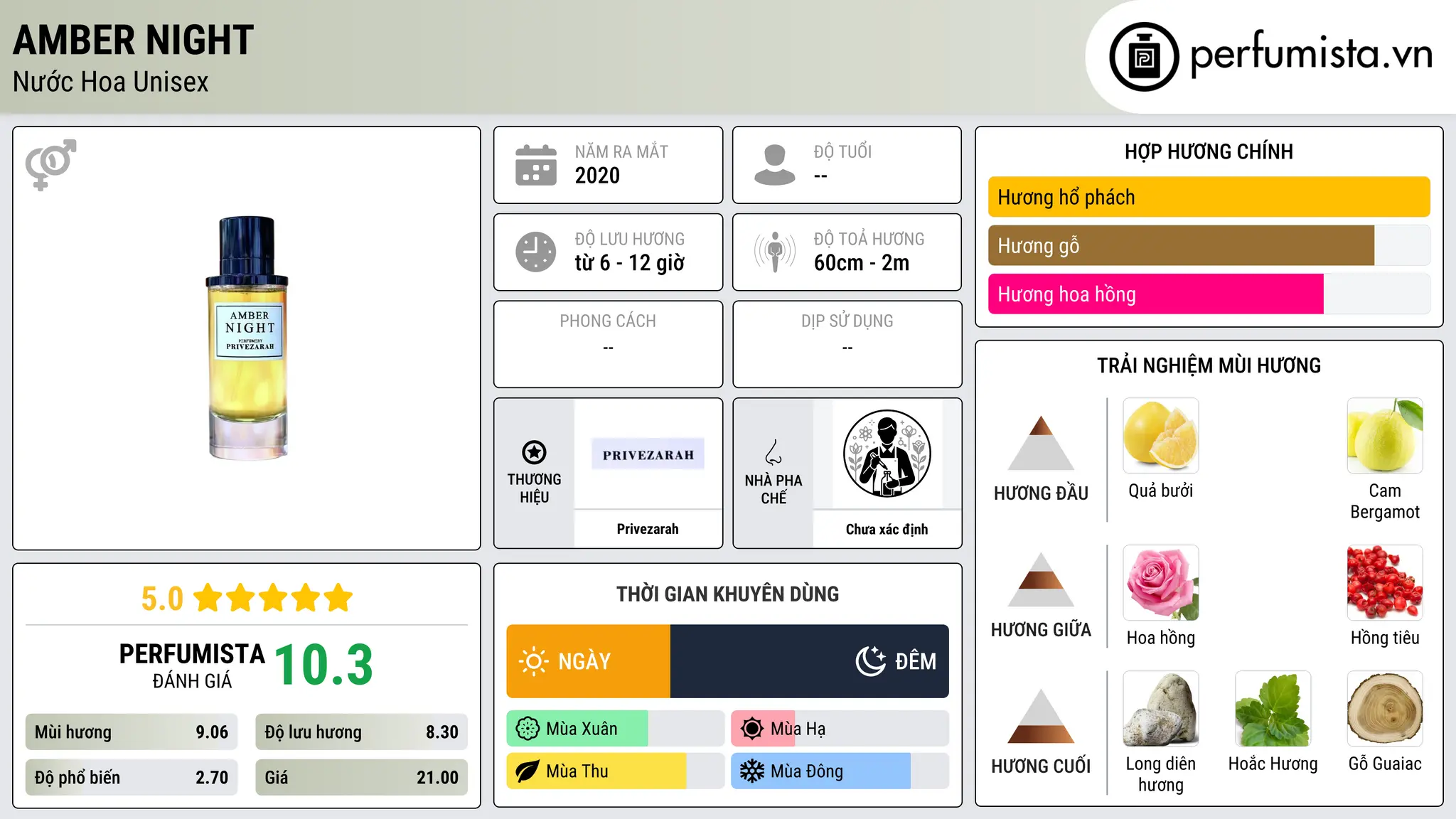Click the Mùa Đông season bar
Viewport: 1456px width, 819px height.
(x=840, y=771)
